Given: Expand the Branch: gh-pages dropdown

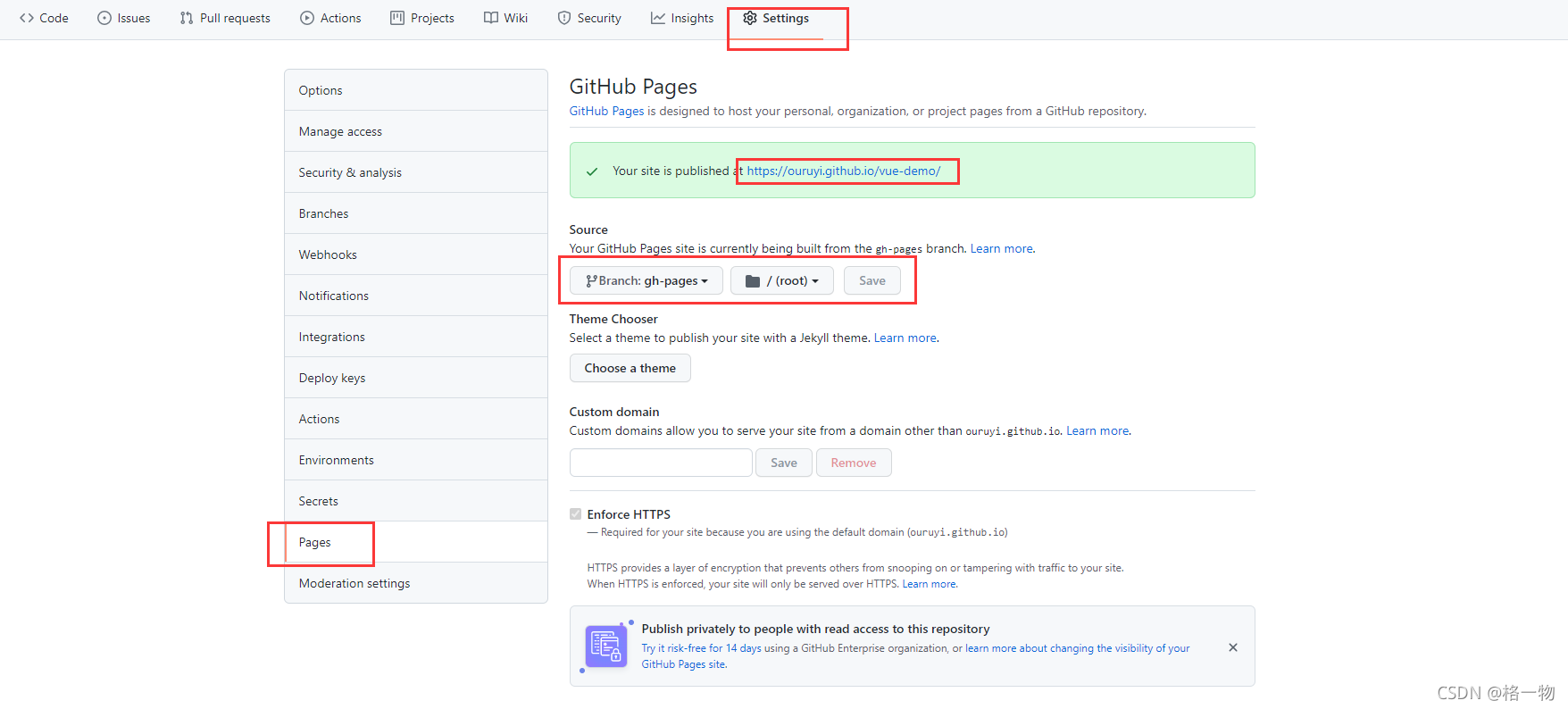Looking at the screenshot, I should [x=646, y=280].
